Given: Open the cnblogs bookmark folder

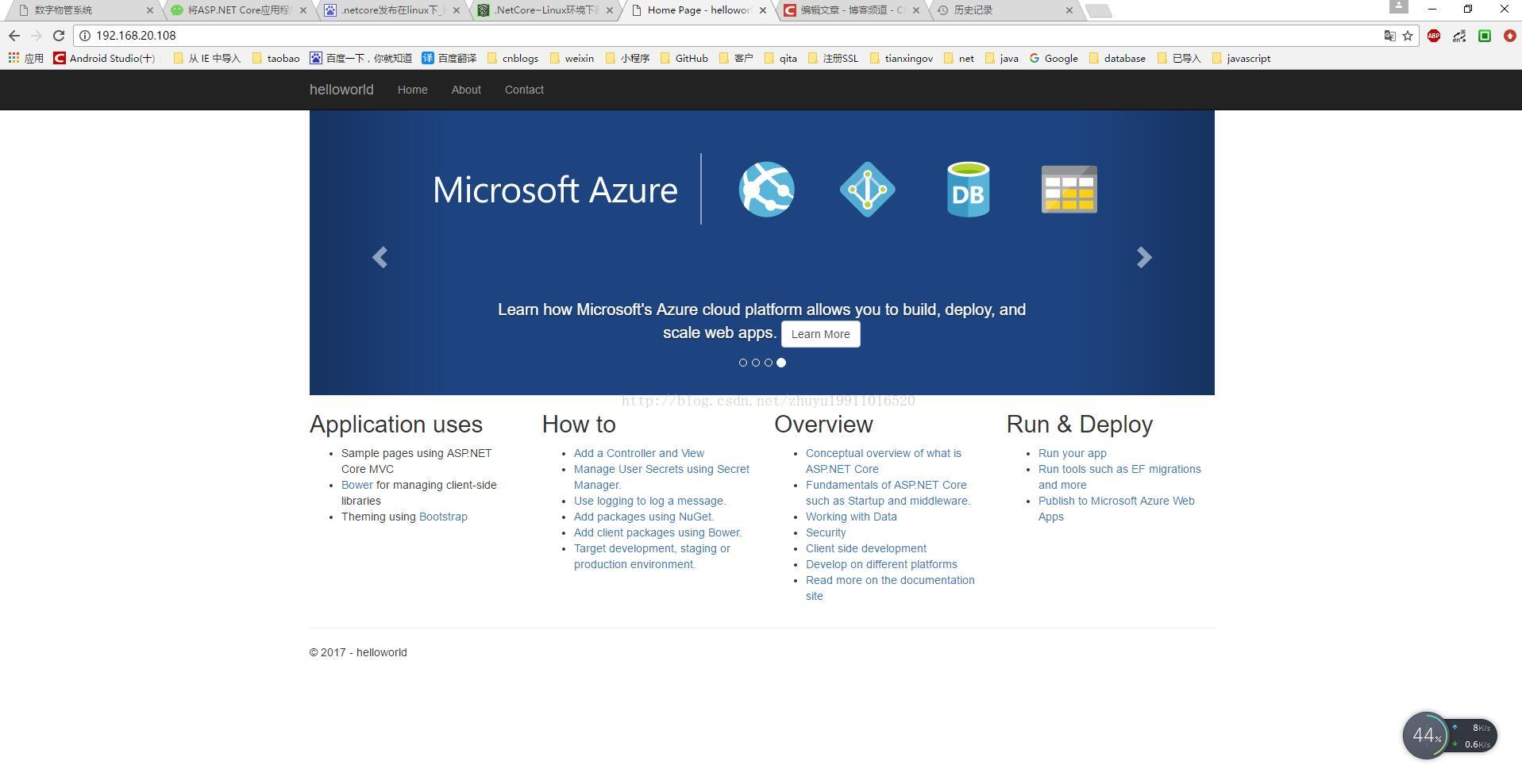Looking at the screenshot, I should [513, 58].
